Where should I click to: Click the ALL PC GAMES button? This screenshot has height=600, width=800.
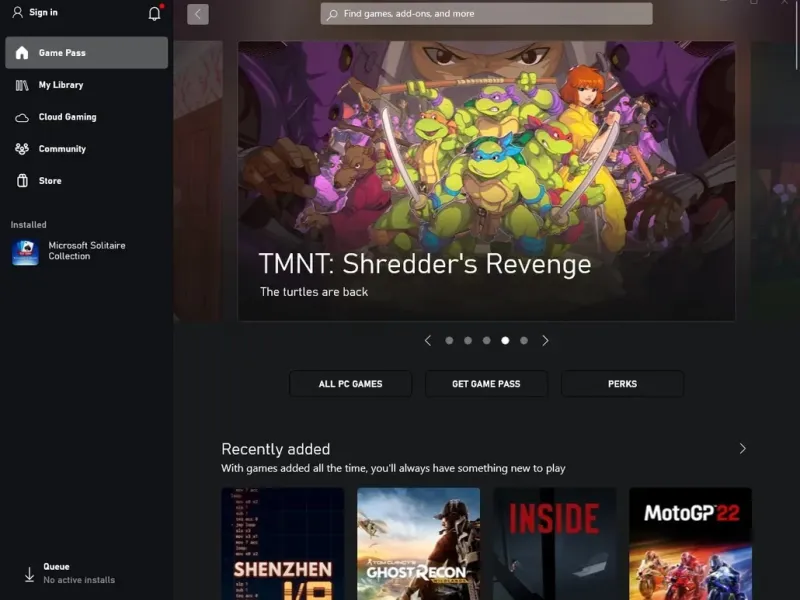(x=351, y=384)
